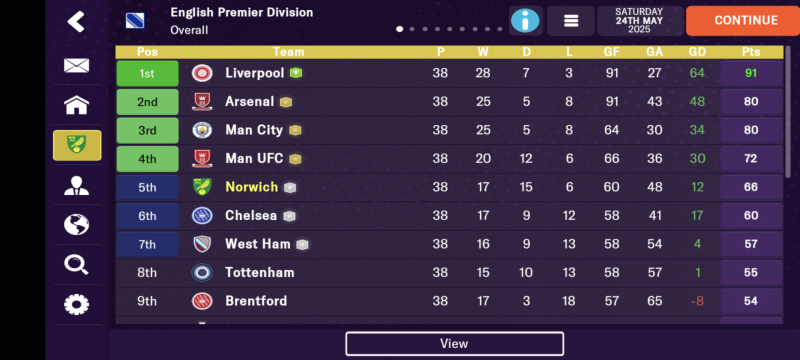Go back using the arrow icon
The image size is (800, 360).
[x=76, y=21]
